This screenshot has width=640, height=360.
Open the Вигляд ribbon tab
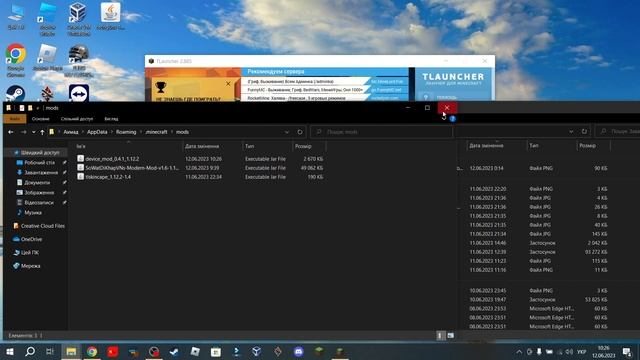(x=111, y=119)
